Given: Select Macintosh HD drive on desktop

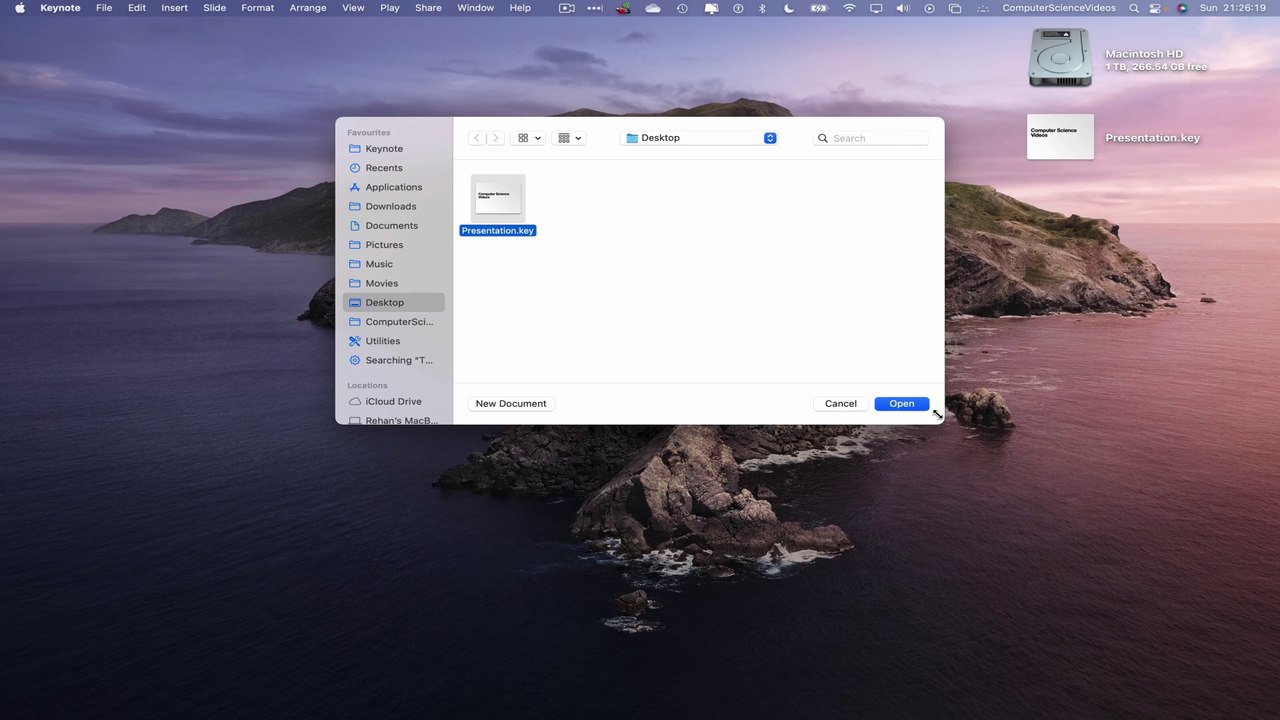Looking at the screenshot, I should coord(1060,57).
